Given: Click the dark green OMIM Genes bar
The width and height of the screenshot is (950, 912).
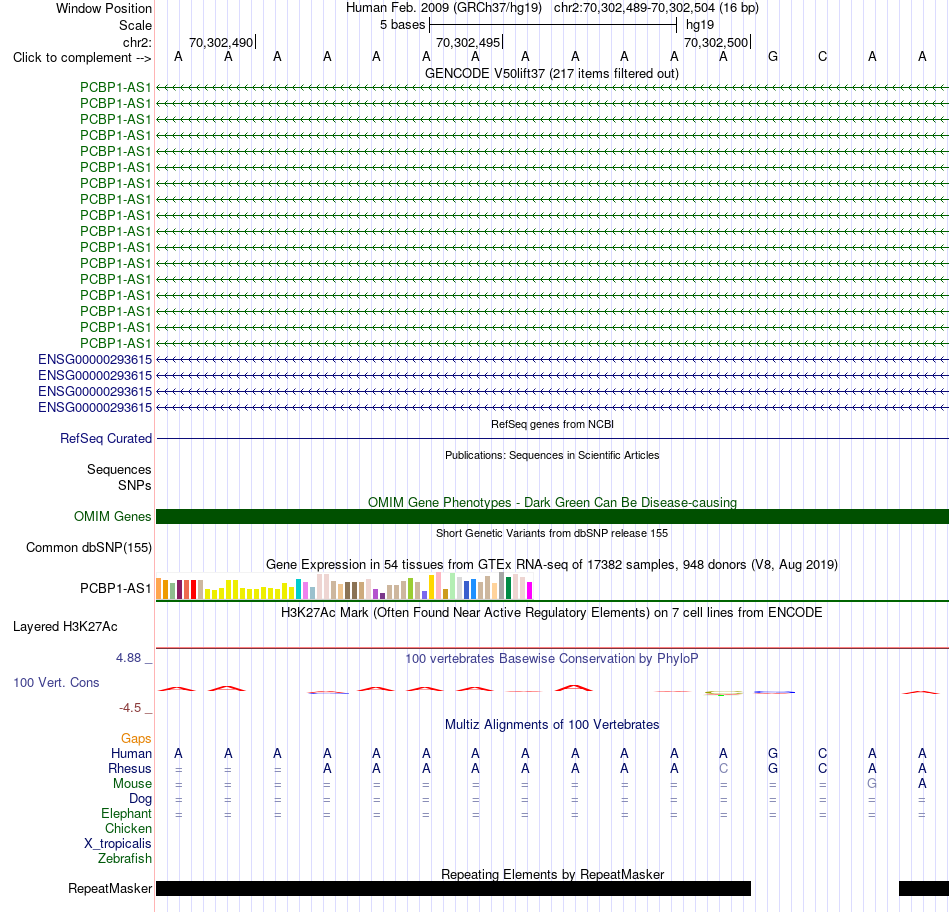Looking at the screenshot, I should [552, 516].
